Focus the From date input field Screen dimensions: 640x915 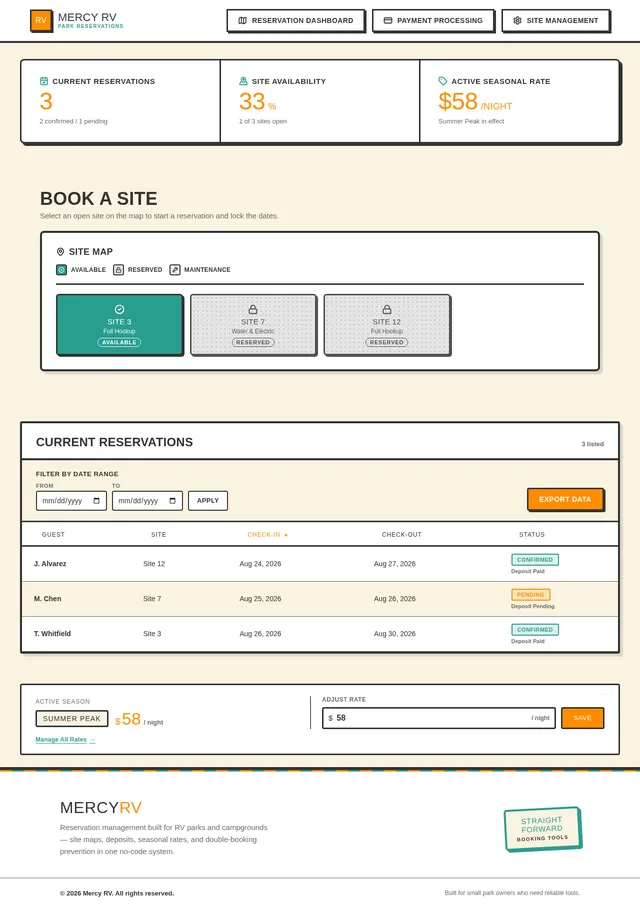[x=71, y=501]
